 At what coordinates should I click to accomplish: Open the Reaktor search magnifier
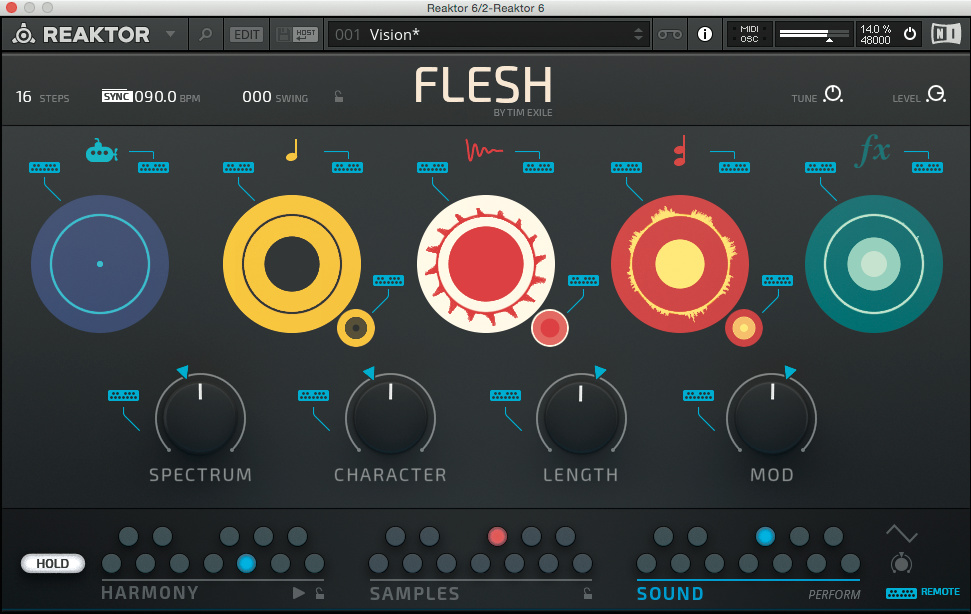tap(205, 35)
